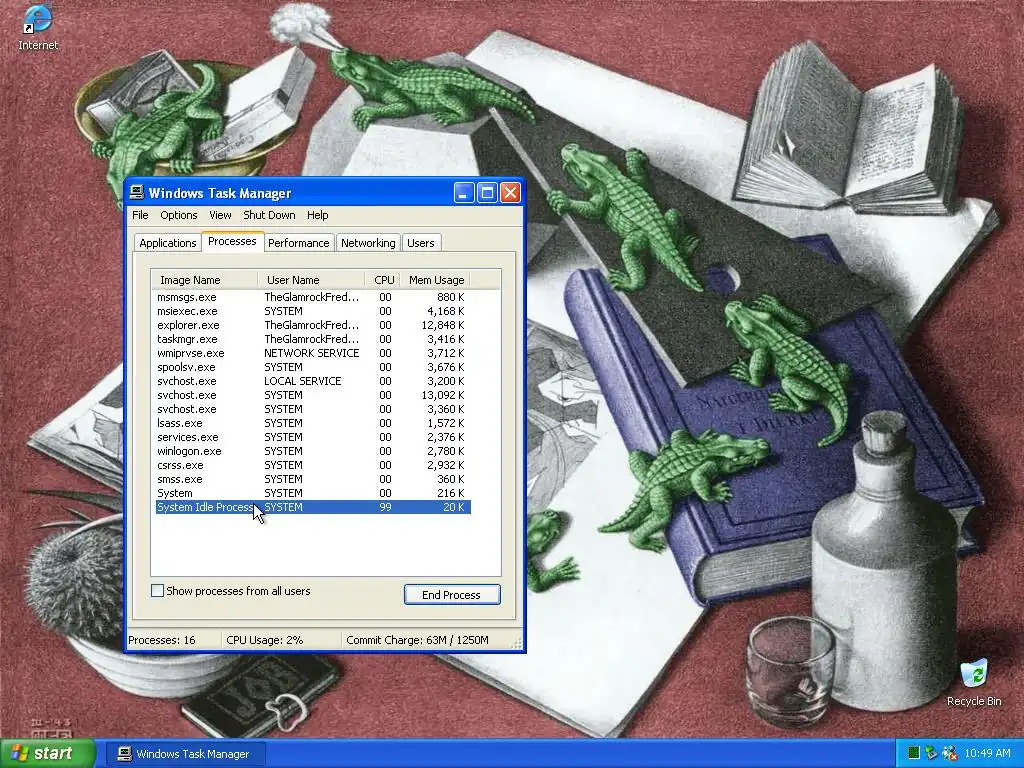Click the NETWORK SERVICE user name cell
The height and width of the screenshot is (768, 1024).
pos(312,353)
